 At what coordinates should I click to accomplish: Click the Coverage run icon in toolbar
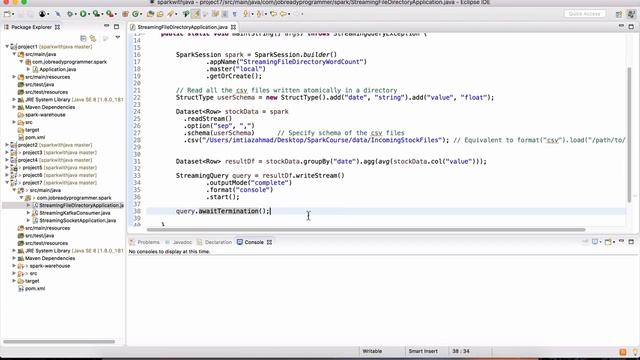(x=96, y=14)
